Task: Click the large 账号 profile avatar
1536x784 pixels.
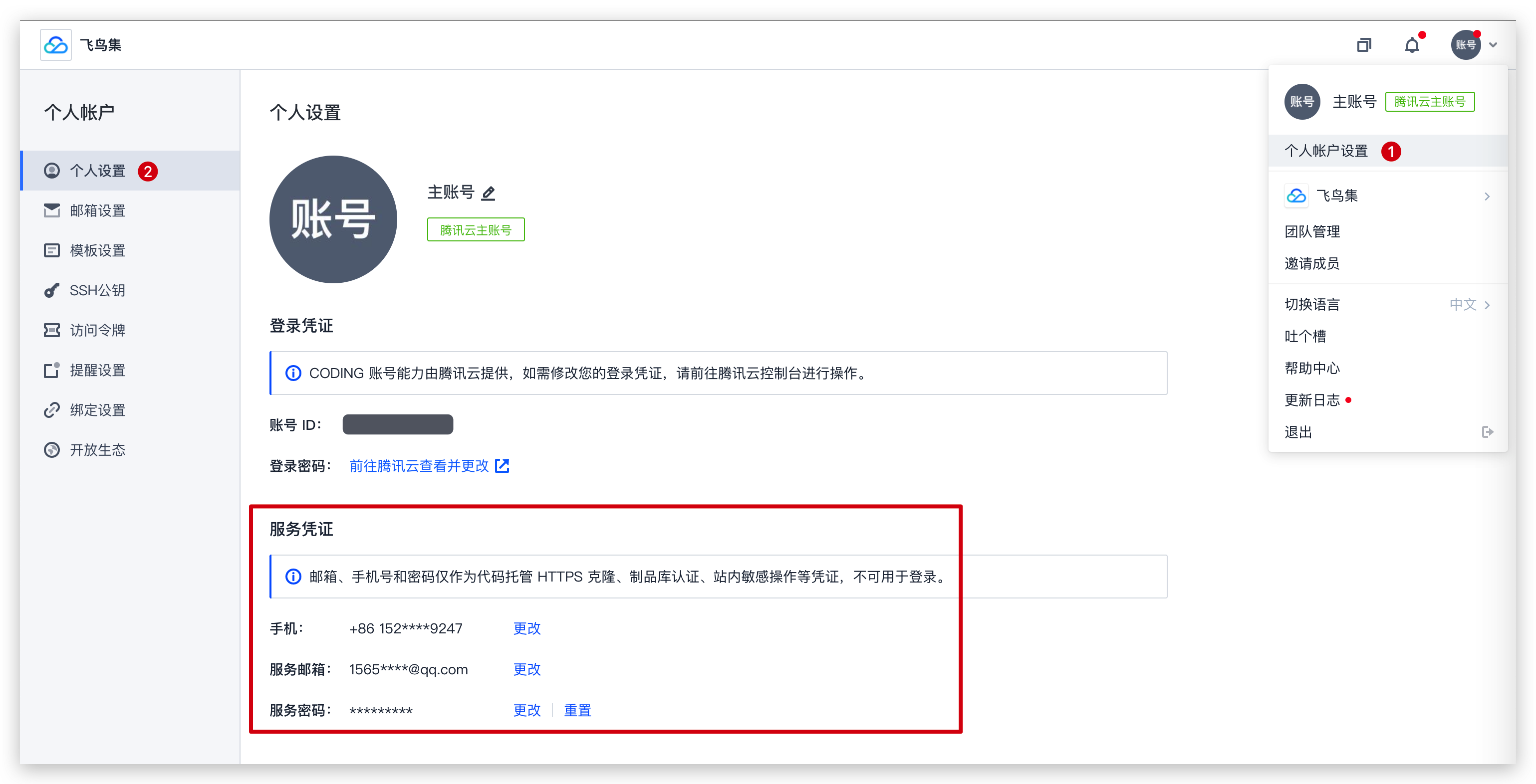Action: (x=333, y=219)
